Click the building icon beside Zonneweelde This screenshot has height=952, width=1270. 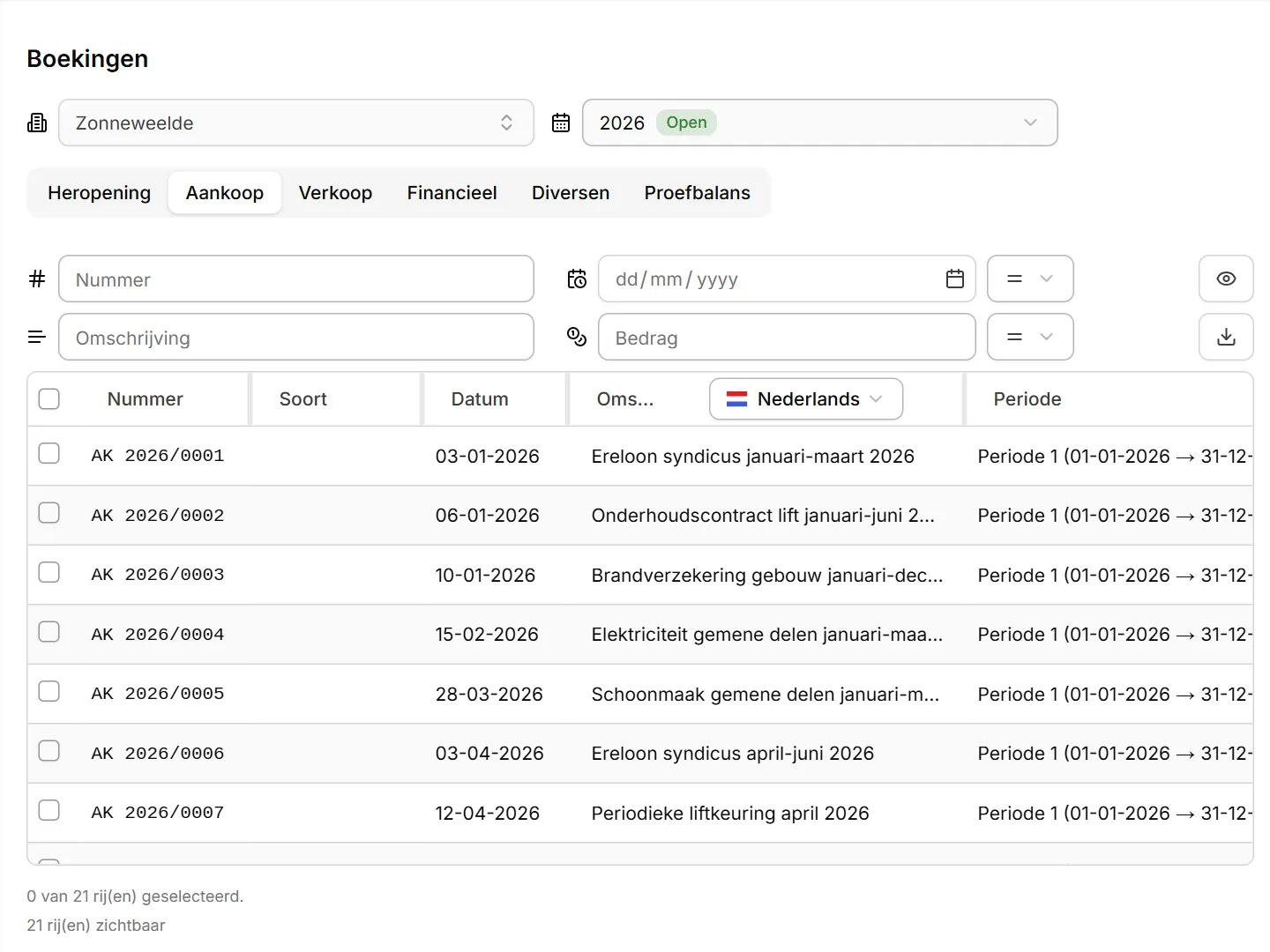[37, 123]
